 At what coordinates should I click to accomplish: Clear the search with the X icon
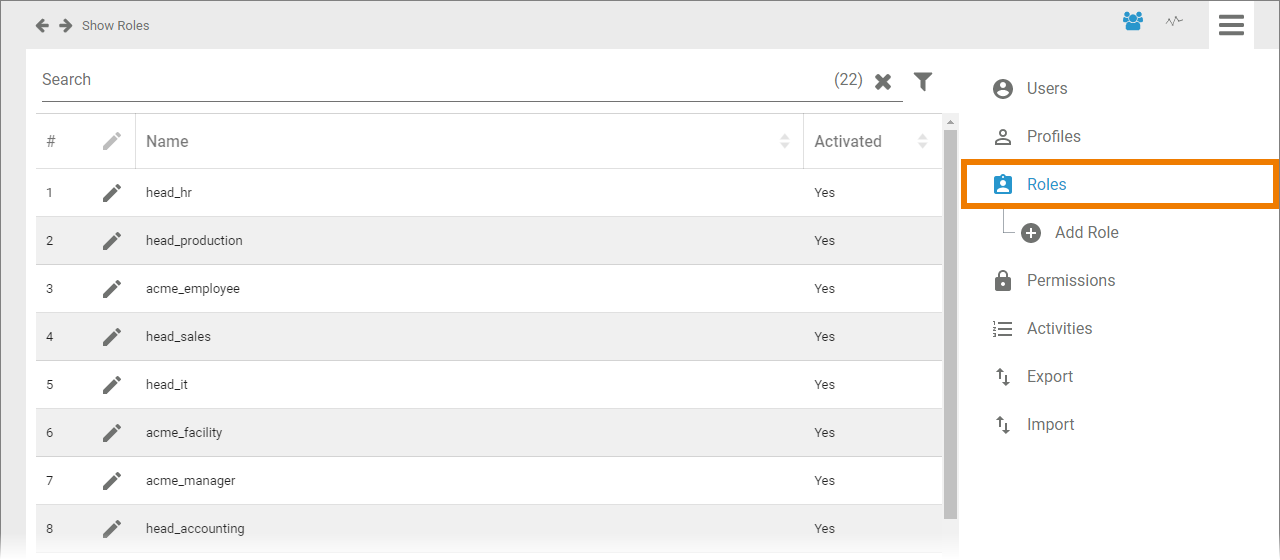(x=883, y=82)
